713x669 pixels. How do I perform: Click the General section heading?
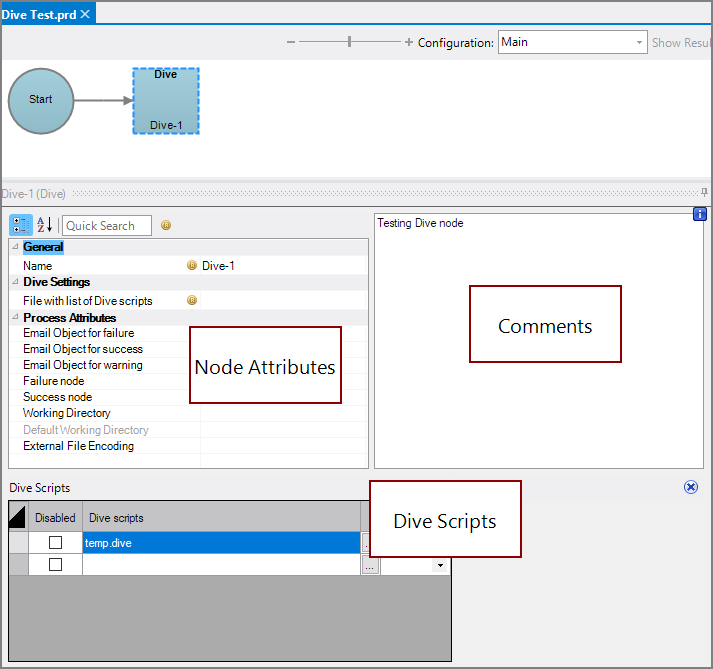coord(43,247)
